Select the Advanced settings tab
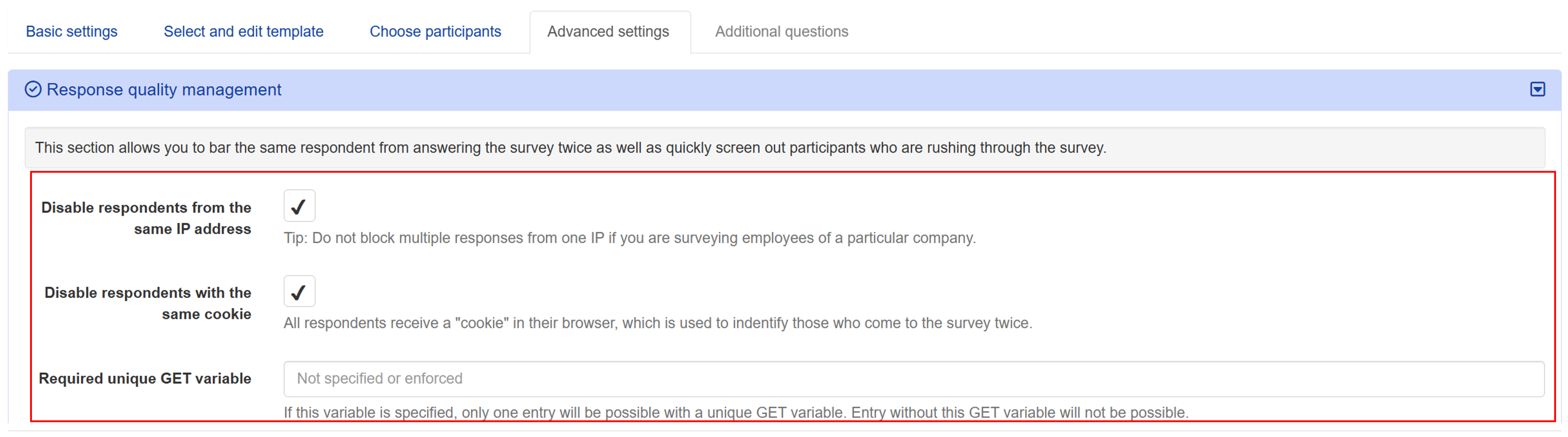The image size is (1568, 437). coord(608,32)
